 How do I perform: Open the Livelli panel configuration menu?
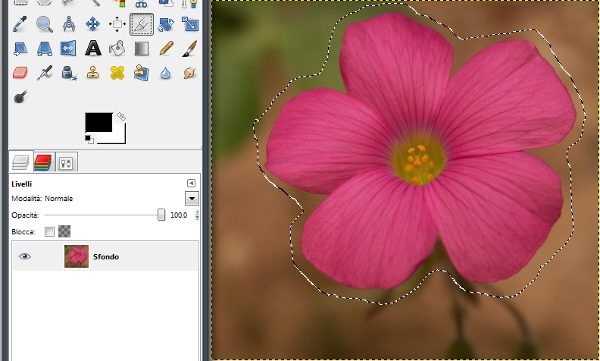coord(191,183)
